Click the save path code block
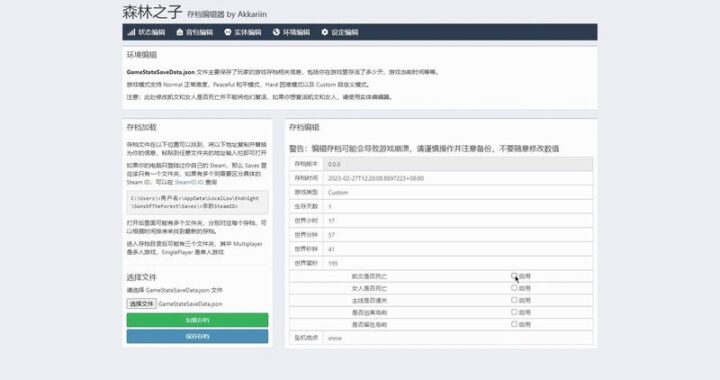Screen dimensions: 720x380 (197, 202)
